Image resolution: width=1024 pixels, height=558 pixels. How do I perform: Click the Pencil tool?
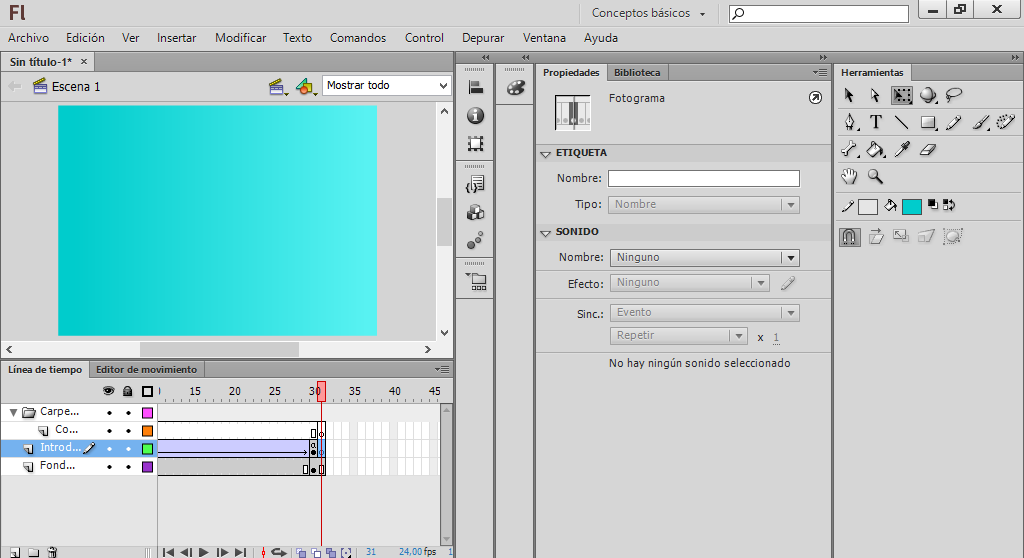[954, 122]
